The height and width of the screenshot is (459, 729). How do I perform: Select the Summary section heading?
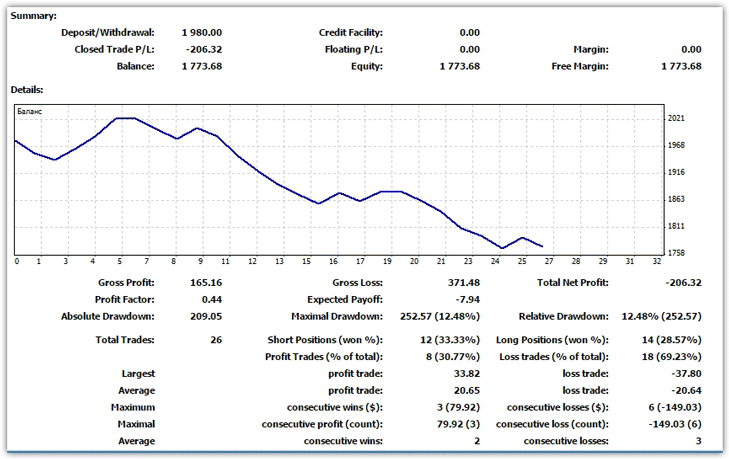(34, 16)
